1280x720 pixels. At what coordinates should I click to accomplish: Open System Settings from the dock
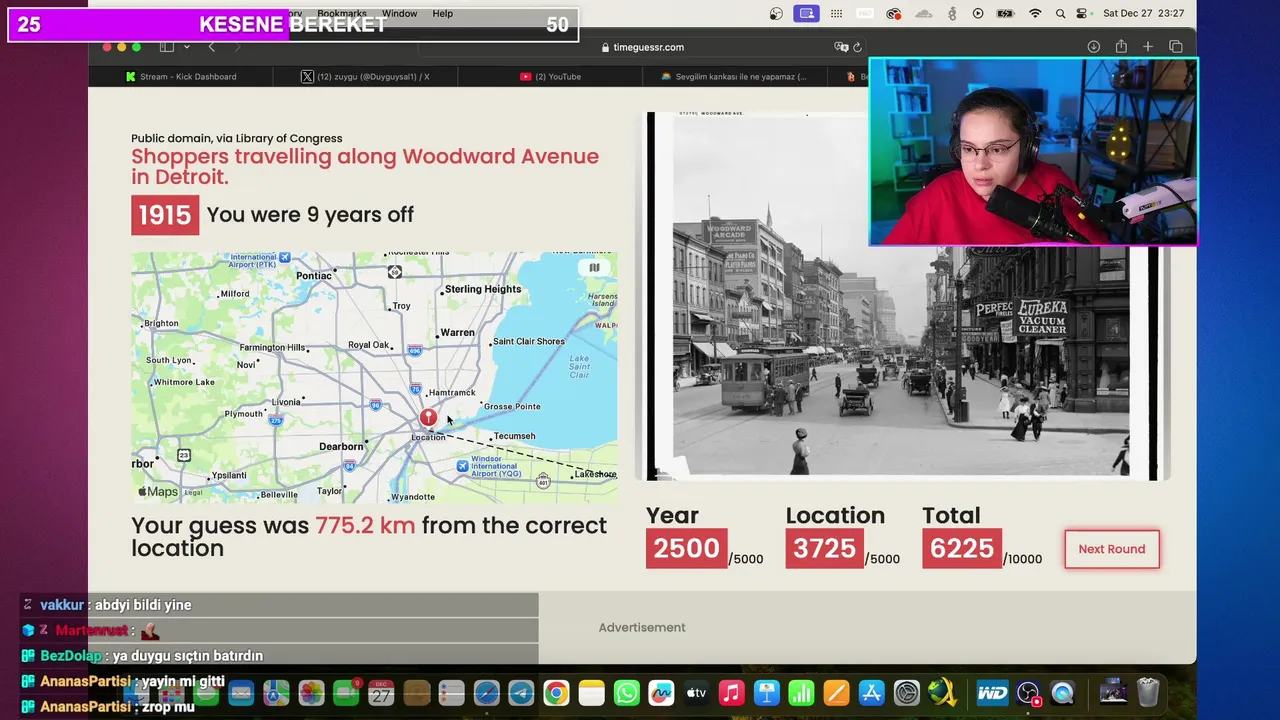click(x=907, y=693)
